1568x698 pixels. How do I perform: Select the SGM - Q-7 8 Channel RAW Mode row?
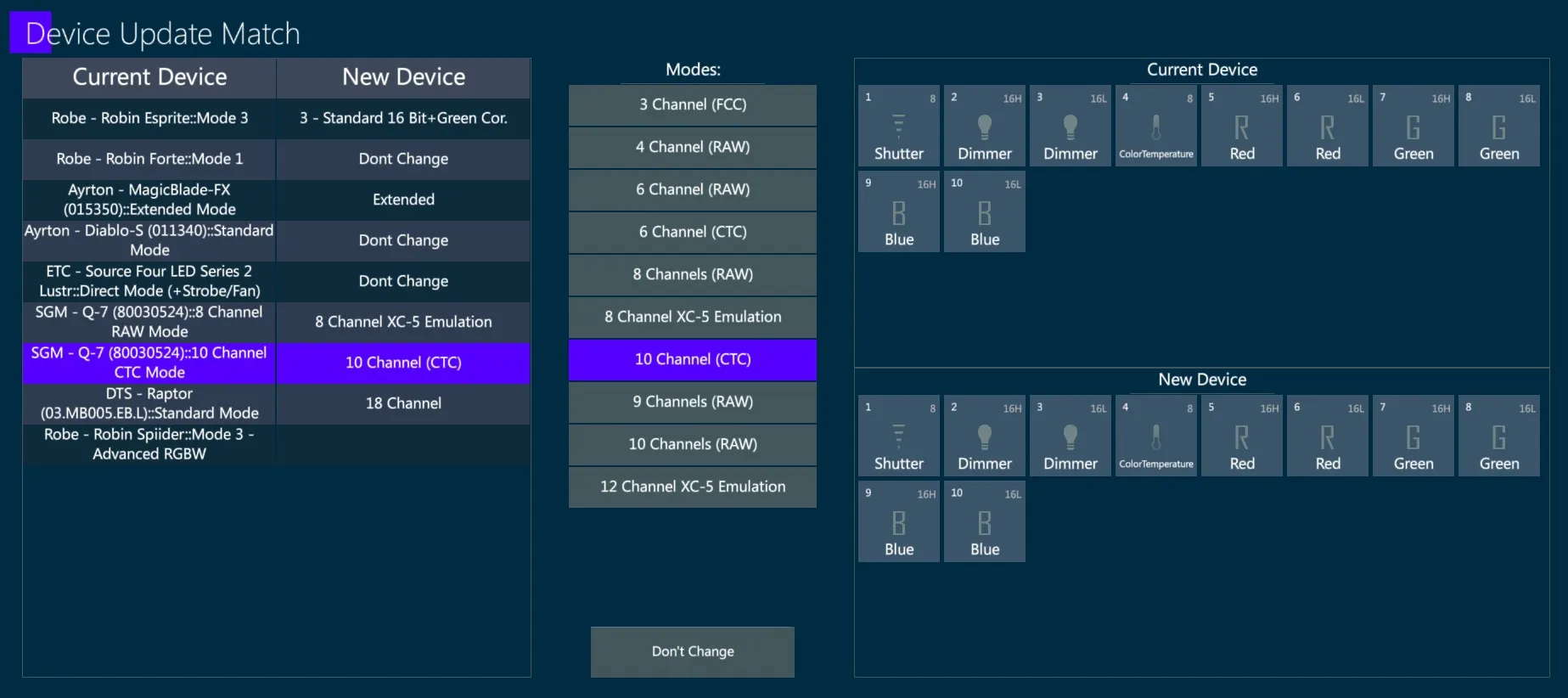pos(277,322)
